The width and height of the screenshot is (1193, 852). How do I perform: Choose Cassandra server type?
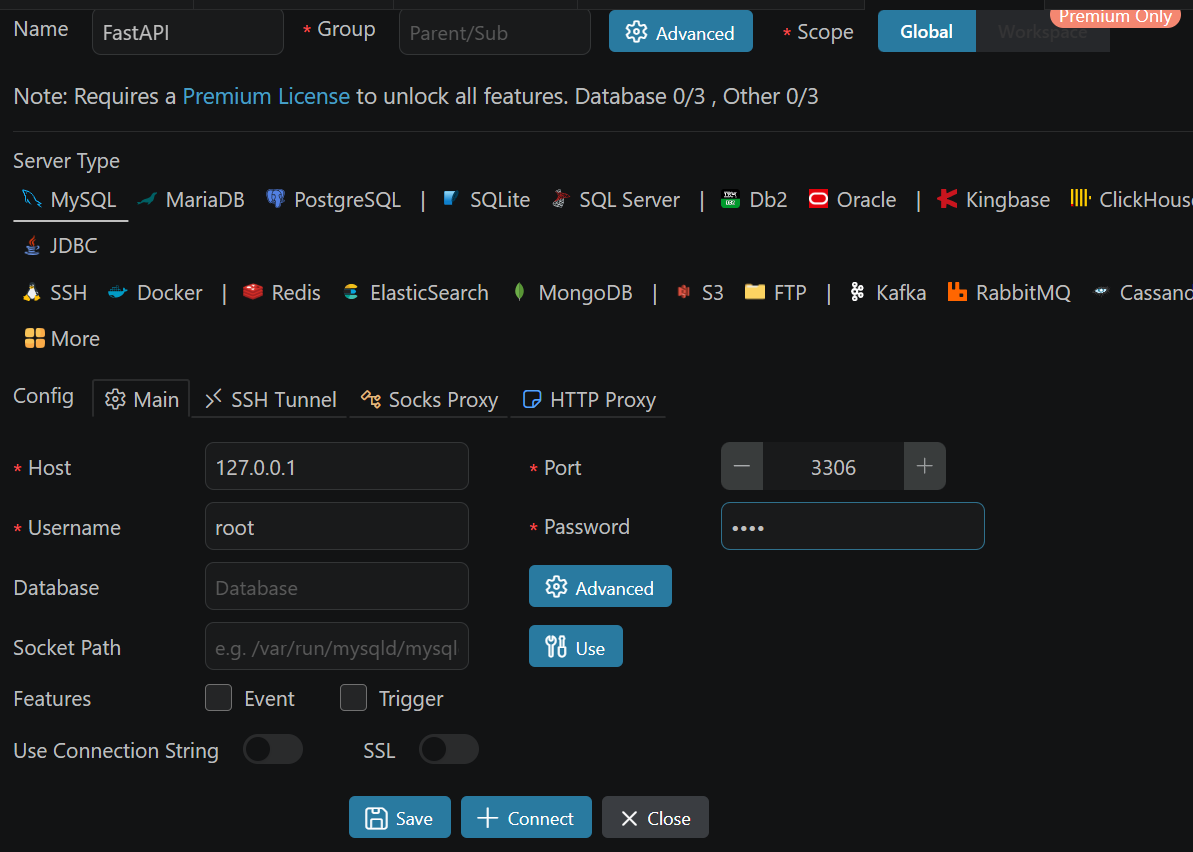pyautogui.click(x=1141, y=293)
